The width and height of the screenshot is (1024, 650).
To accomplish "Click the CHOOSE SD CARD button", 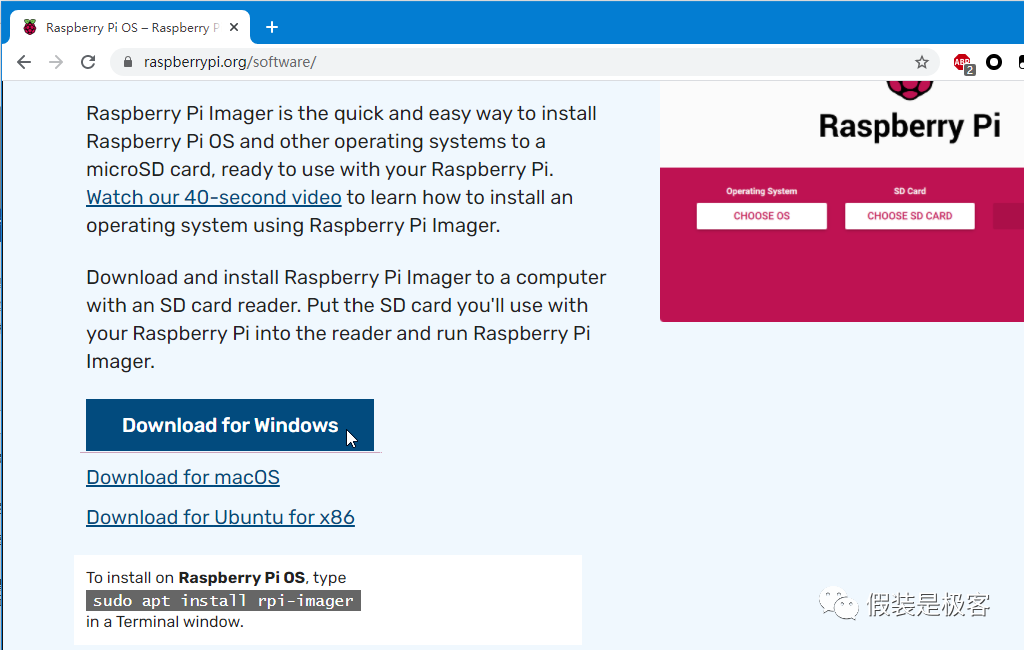I will point(910,216).
